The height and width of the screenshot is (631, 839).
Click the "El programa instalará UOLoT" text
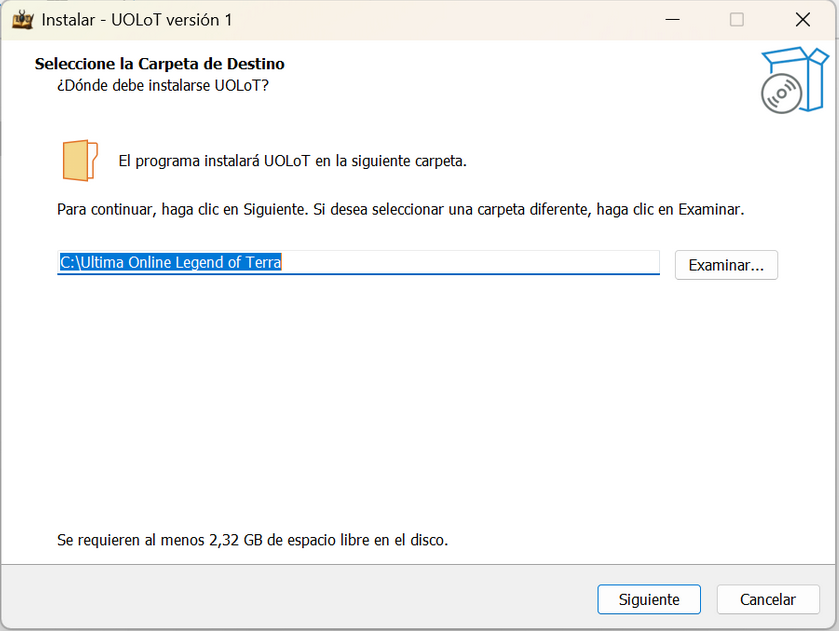(x=292, y=160)
